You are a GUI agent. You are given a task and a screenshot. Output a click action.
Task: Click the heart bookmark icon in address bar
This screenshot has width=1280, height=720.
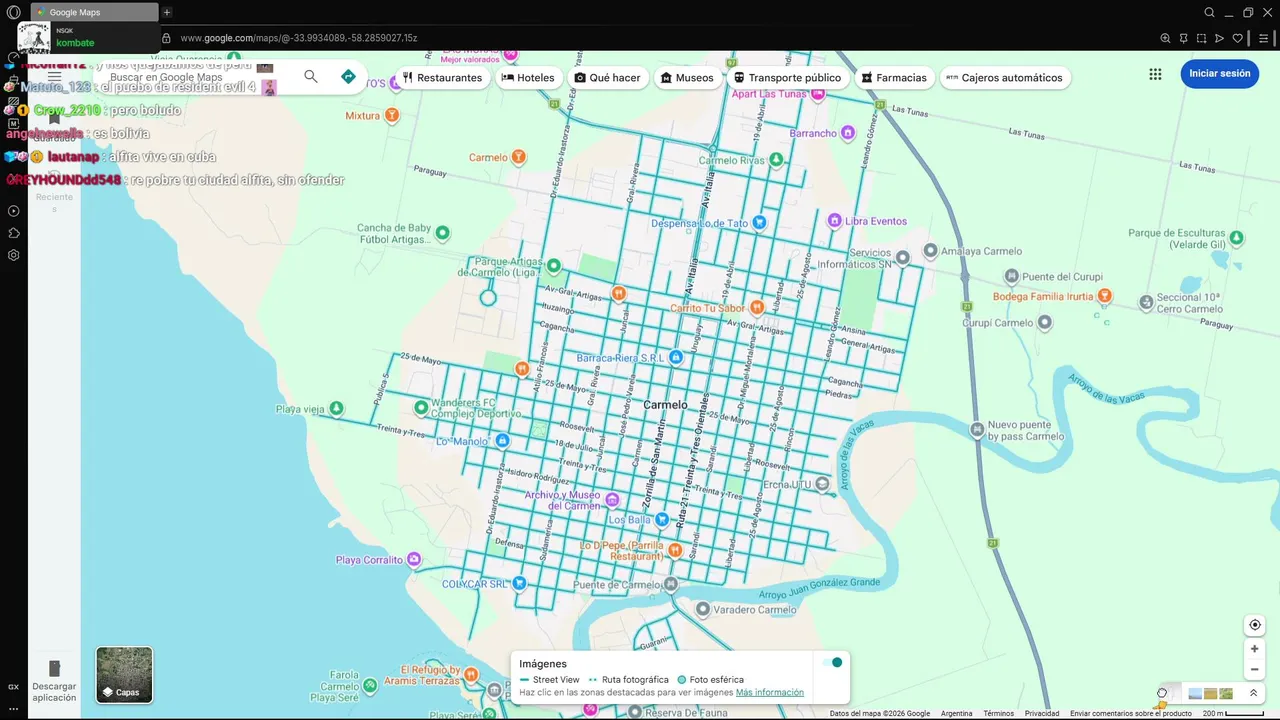tap(1237, 38)
